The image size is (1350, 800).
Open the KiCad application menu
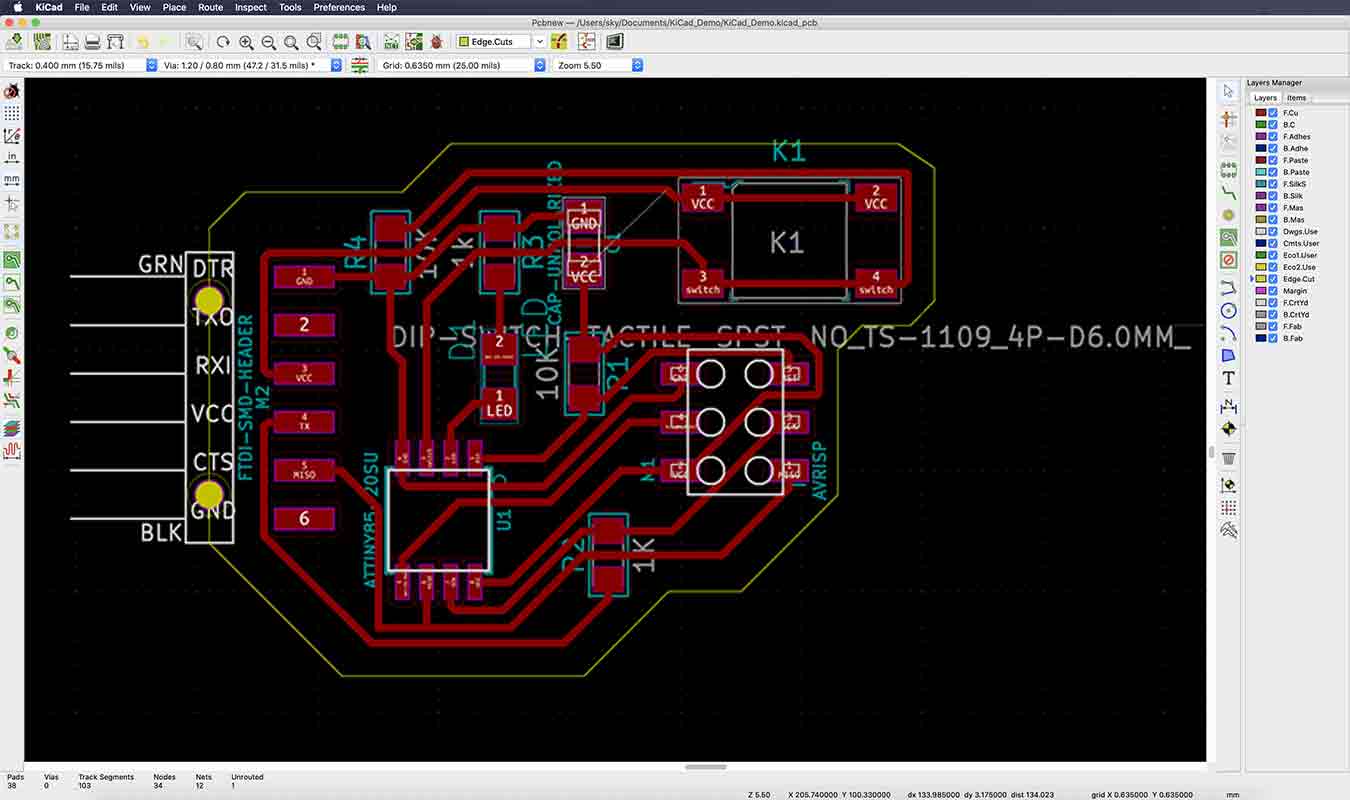(50, 7)
